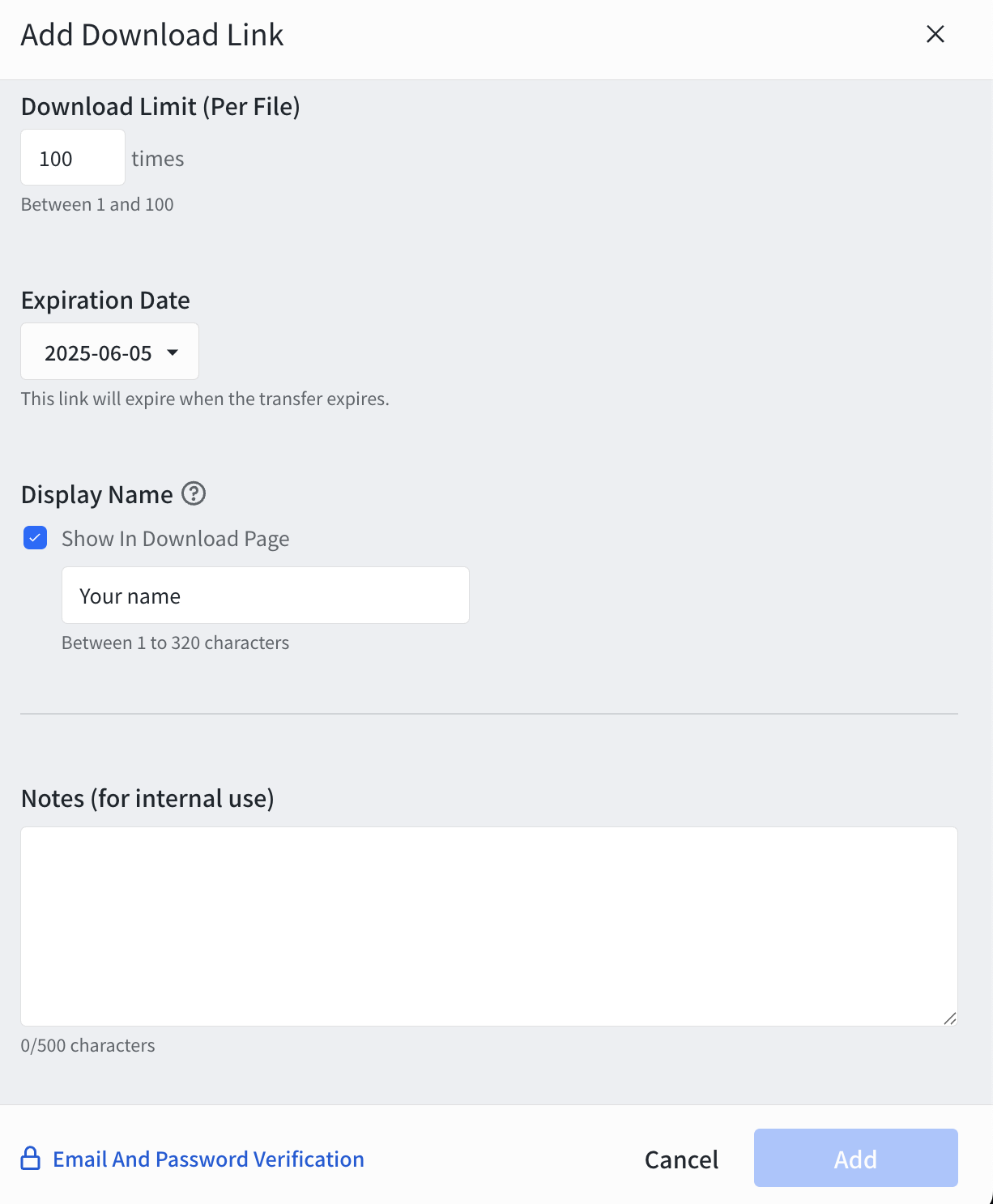Click the 'Add Download Link' dialog title
The height and width of the screenshot is (1204, 993).
coord(152,35)
